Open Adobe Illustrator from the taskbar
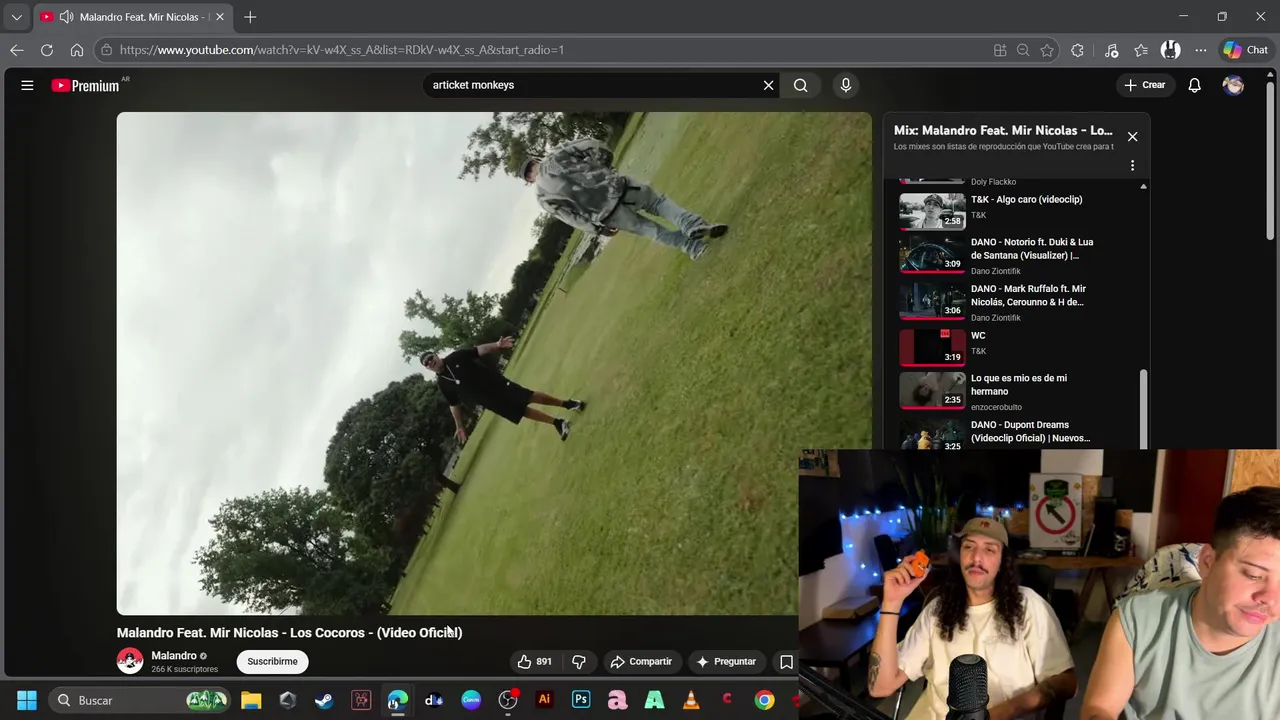The height and width of the screenshot is (720, 1280). click(x=544, y=700)
